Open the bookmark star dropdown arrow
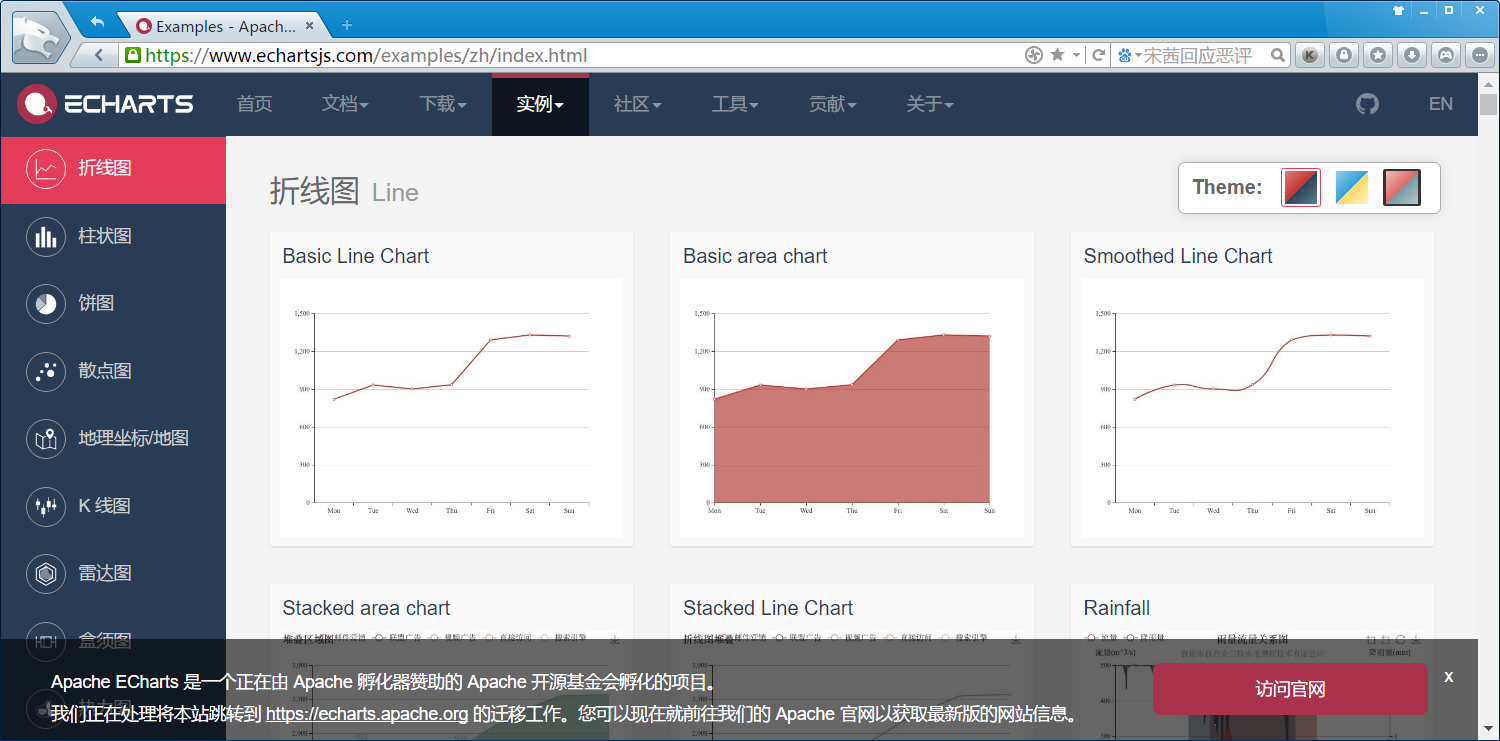The height and width of the screenshot is (741, 1500). pos(1076,56)
